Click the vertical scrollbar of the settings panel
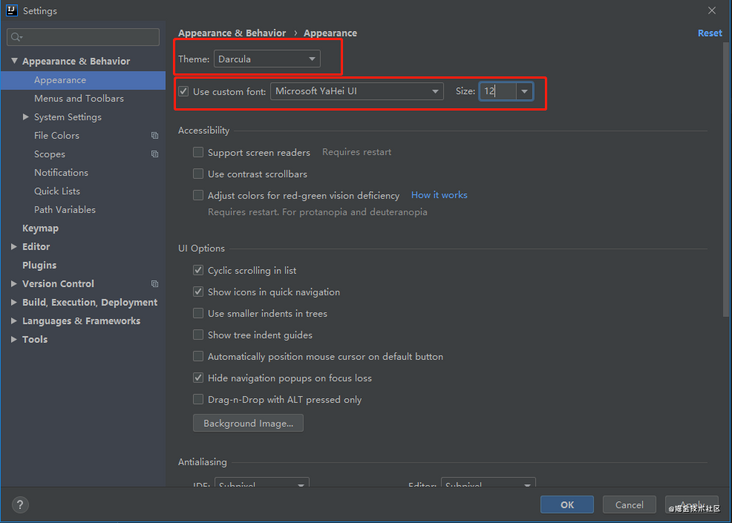Viewport: 732px width, 523px height. point(726,180)
